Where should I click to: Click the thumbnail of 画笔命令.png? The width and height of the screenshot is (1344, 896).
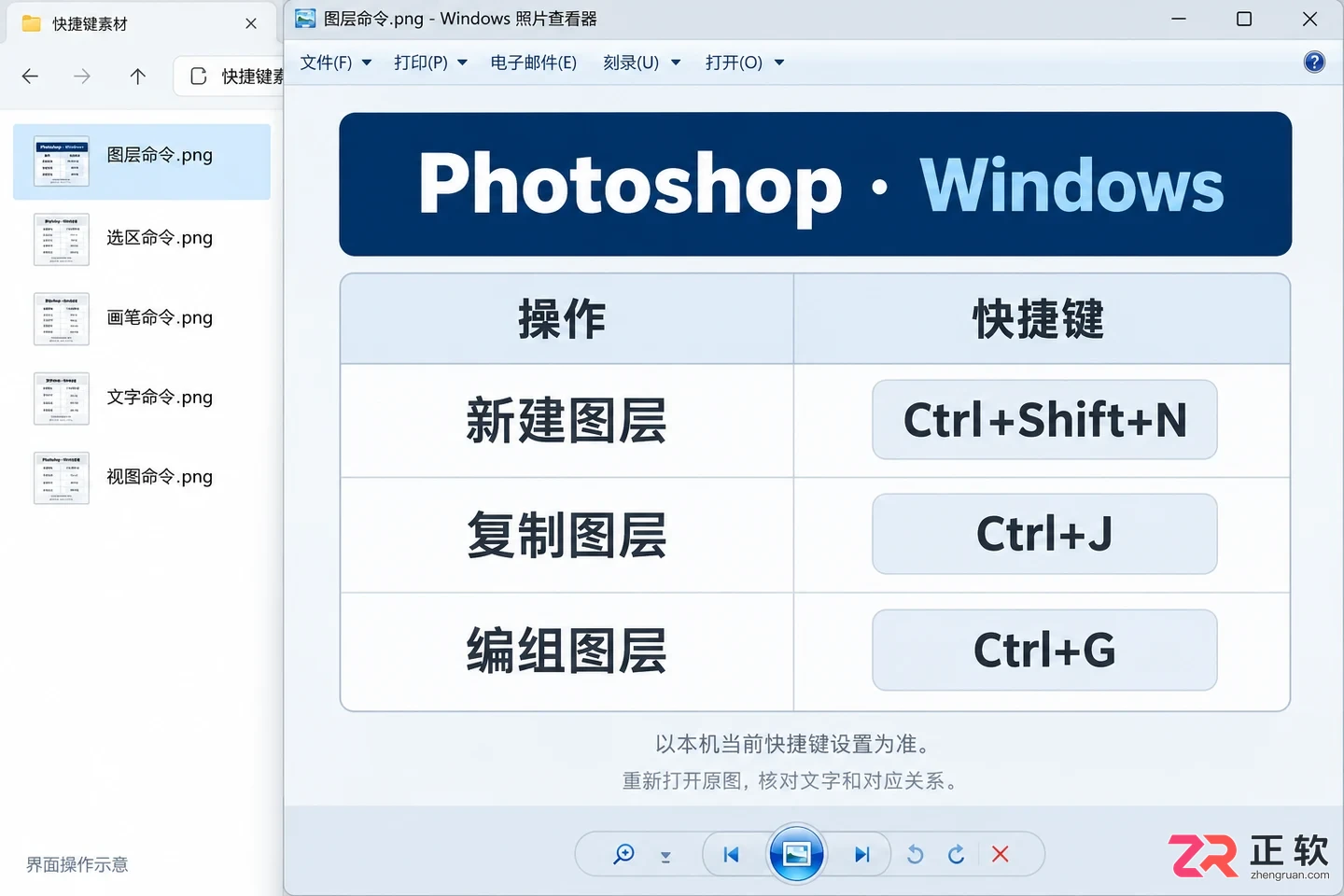tap(62, 318)
